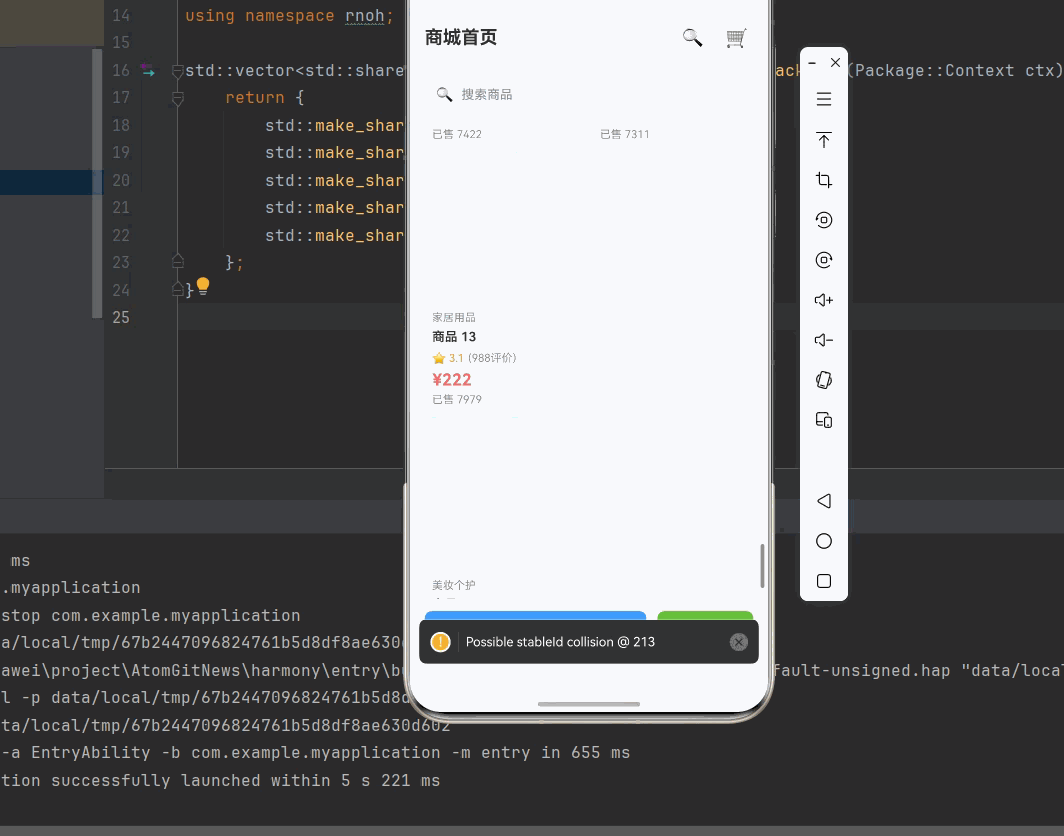Take a screenshot with the crop icon

[x=824, y=180]
